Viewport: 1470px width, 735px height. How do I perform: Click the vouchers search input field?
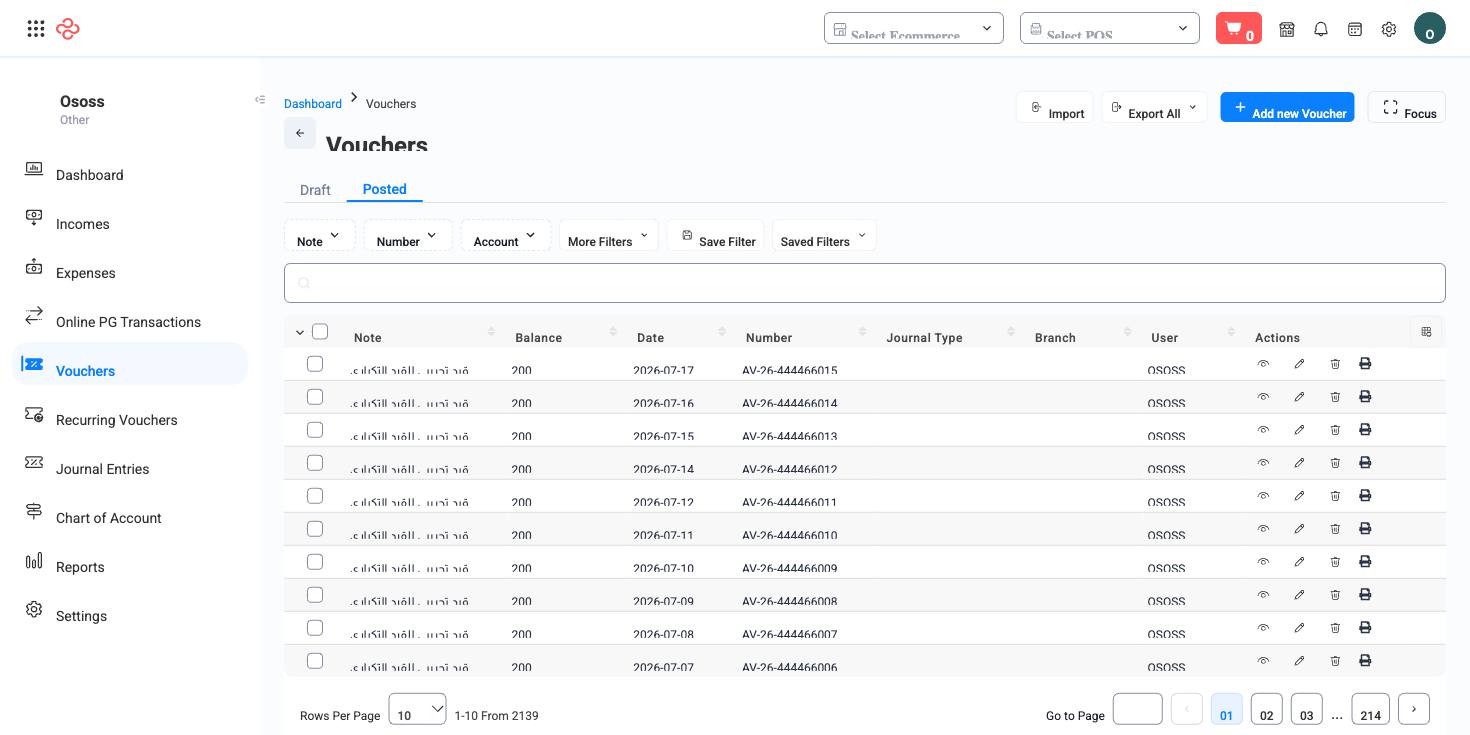[x=864, y=283]
